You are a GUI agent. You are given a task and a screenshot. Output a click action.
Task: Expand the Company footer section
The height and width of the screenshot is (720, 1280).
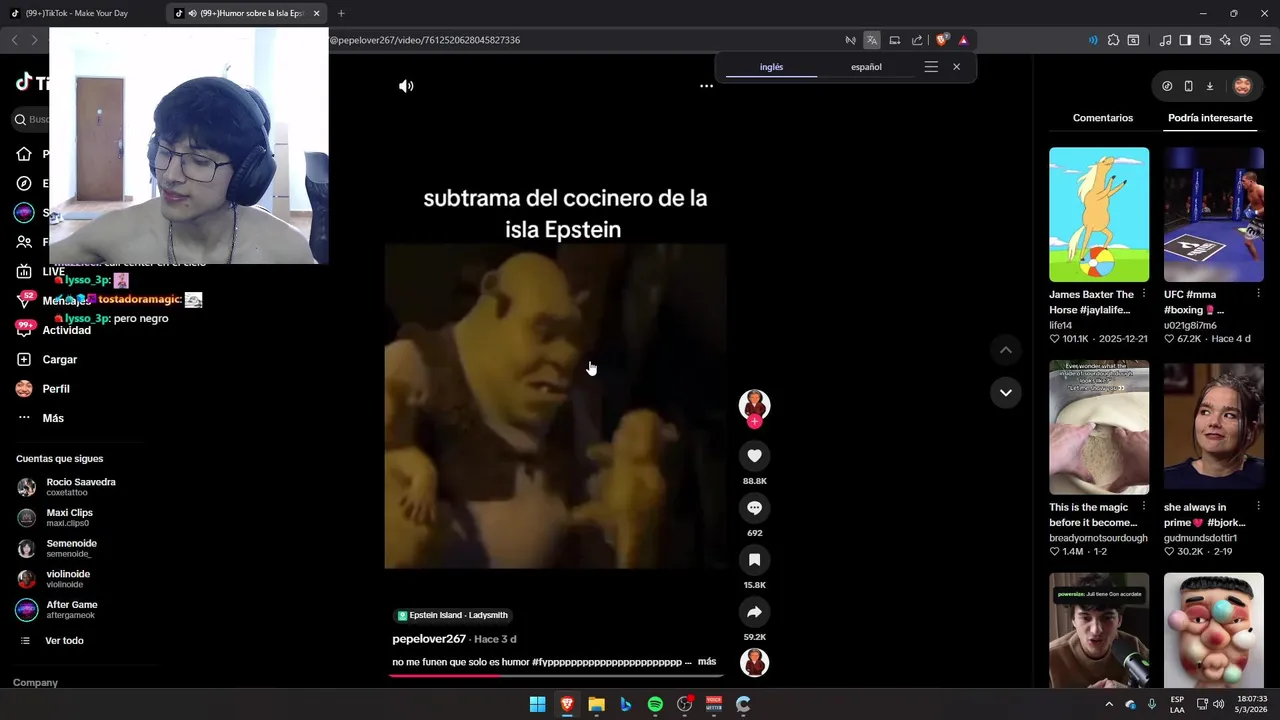(35, 682)
